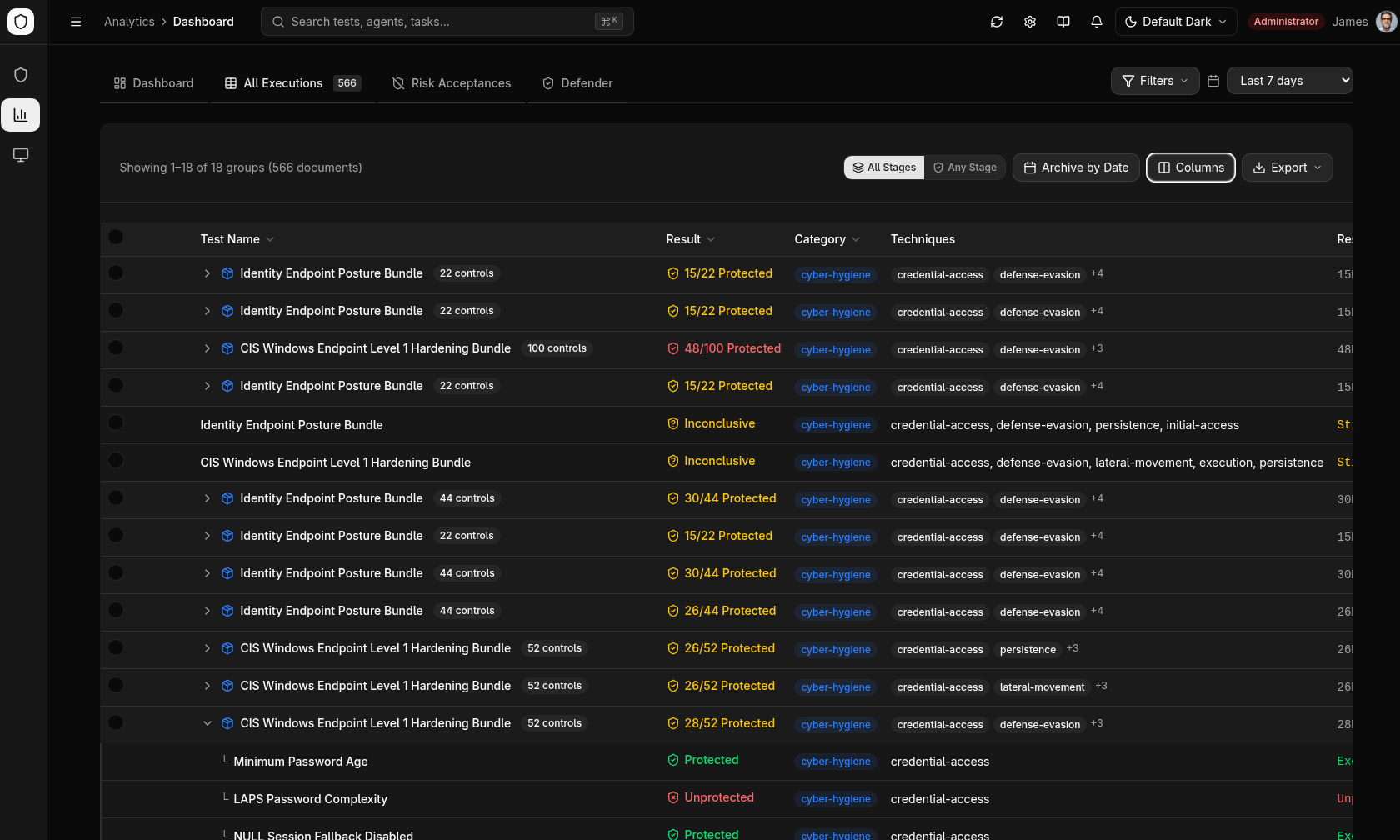The height and width of the screenshot is (840, 1400).
Task: Sort by Test Name column
Action: pyautogui.click(x=237, y=239)
